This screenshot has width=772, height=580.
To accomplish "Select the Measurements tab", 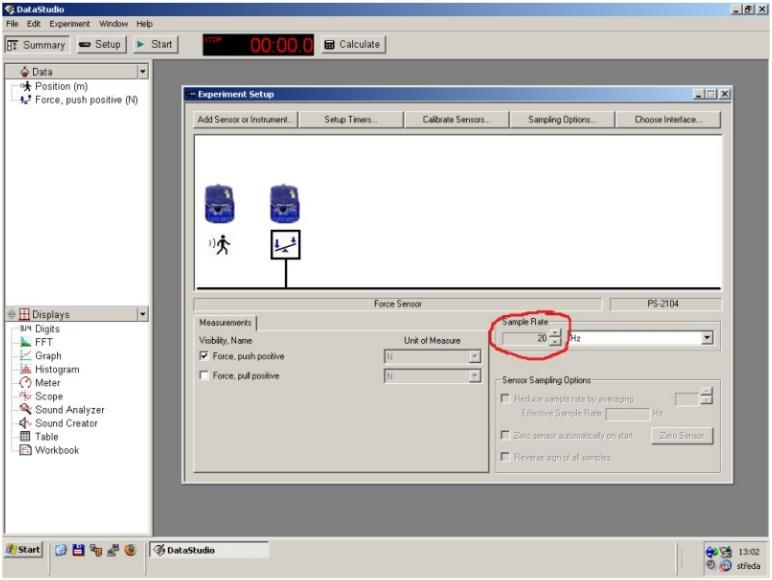I will click(225, 322).
